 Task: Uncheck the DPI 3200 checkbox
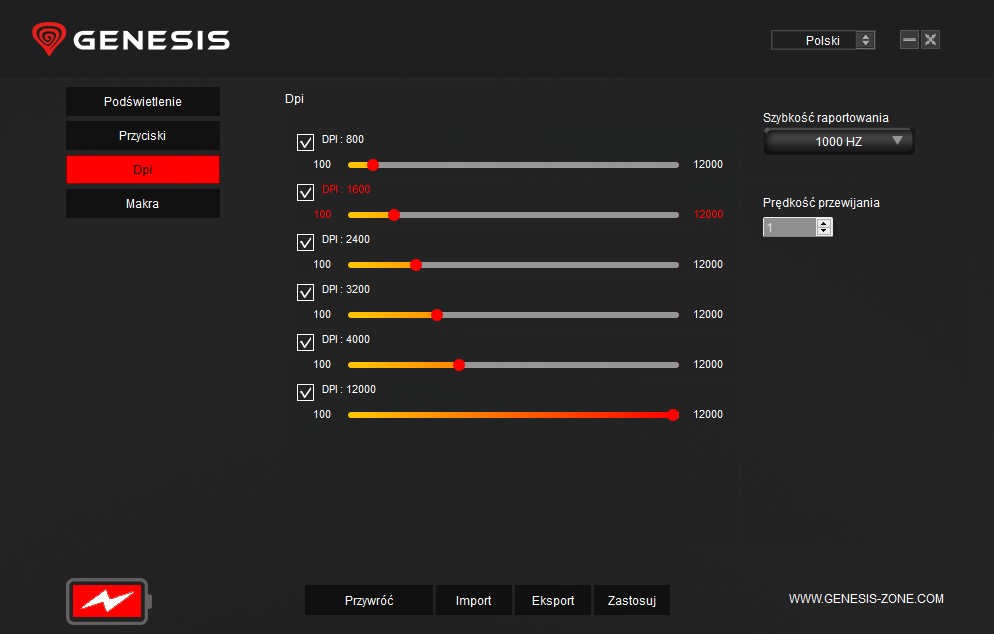(x=306, y=292)
